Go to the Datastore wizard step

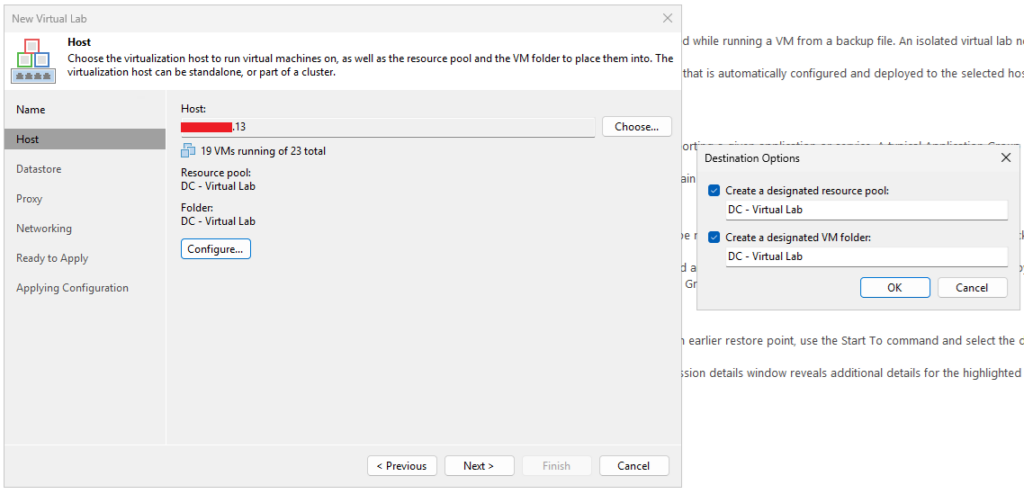coord(39,169)
